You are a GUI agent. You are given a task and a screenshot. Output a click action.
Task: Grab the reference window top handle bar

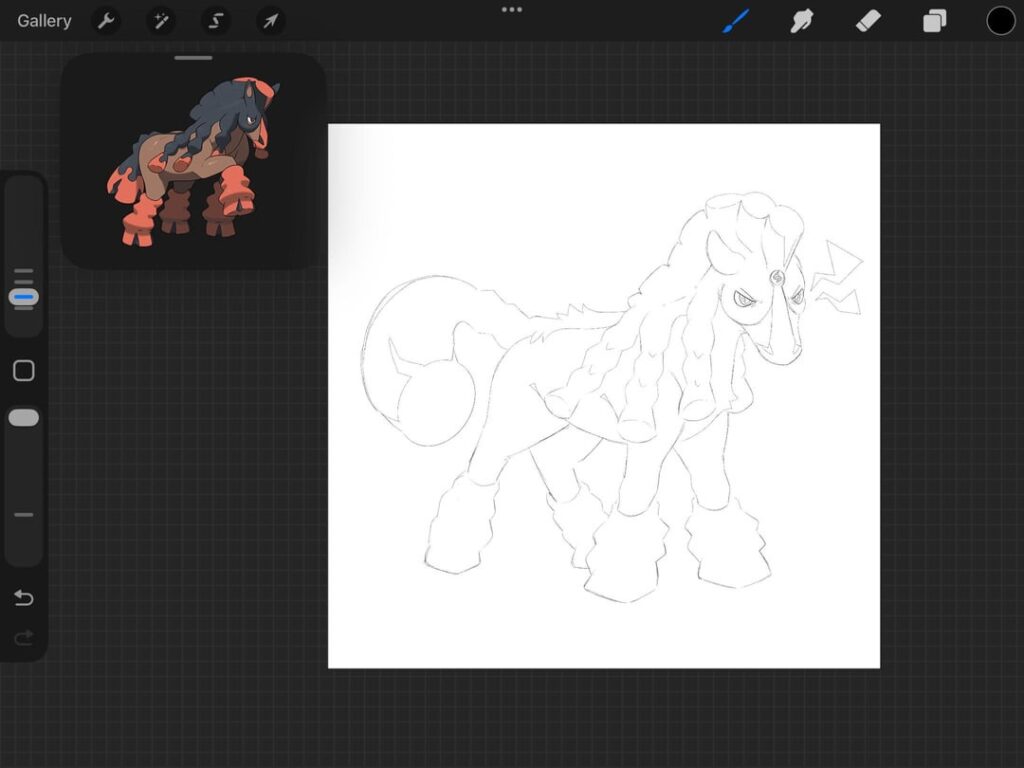193,58
